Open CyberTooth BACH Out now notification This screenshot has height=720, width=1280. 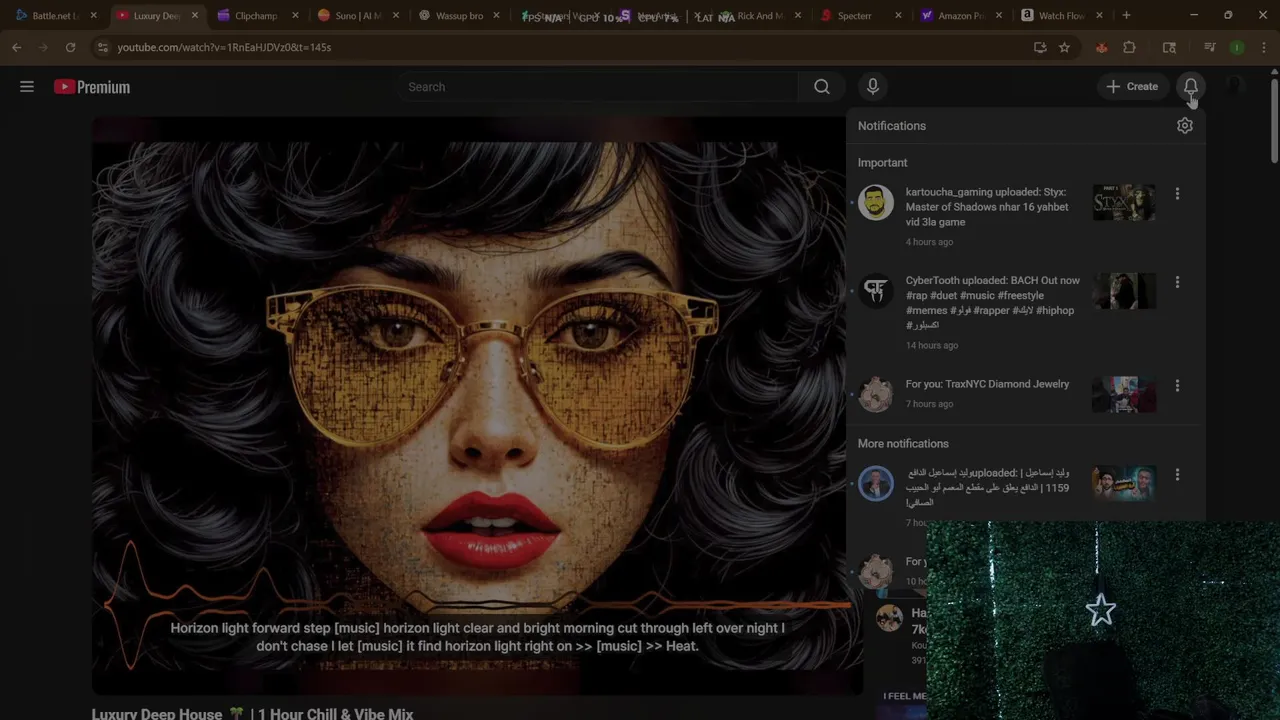tap(993, 303)
